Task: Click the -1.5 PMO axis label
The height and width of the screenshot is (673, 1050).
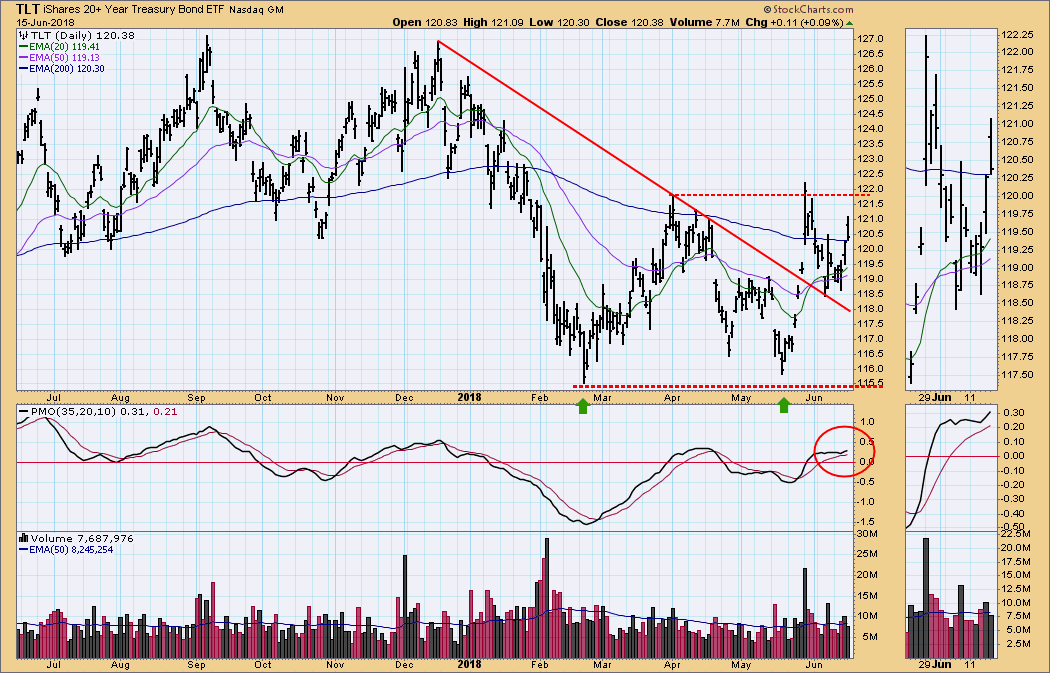Action: 868,522
